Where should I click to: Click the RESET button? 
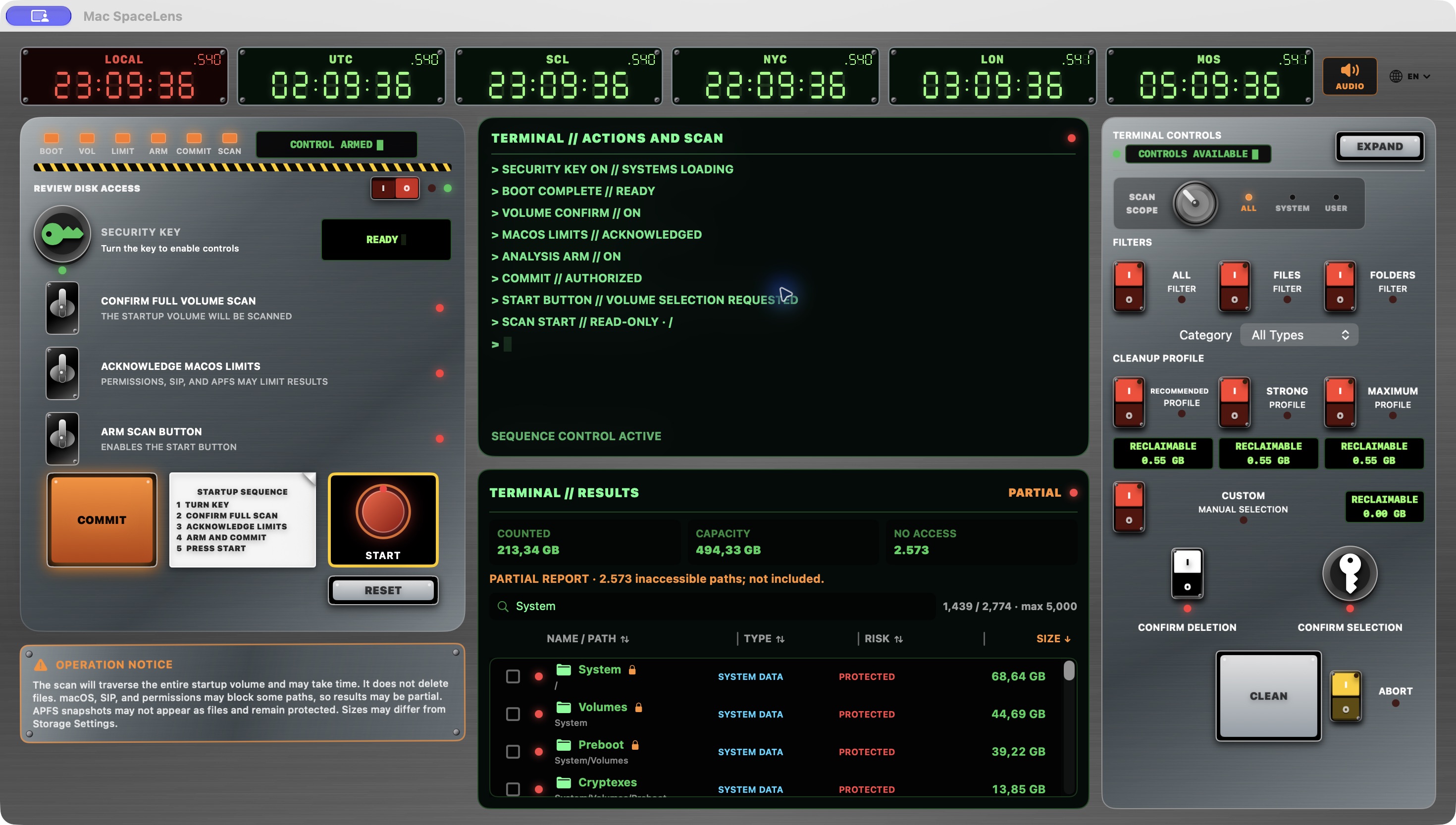(x=383, y=590)
